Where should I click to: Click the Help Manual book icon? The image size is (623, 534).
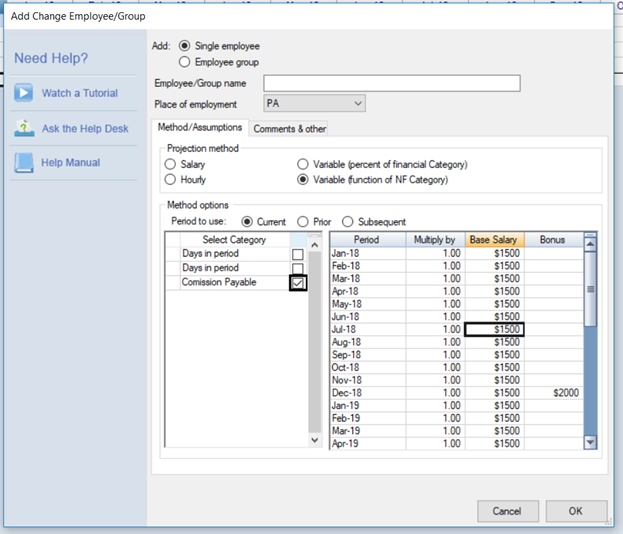click(x=23, y=163)
